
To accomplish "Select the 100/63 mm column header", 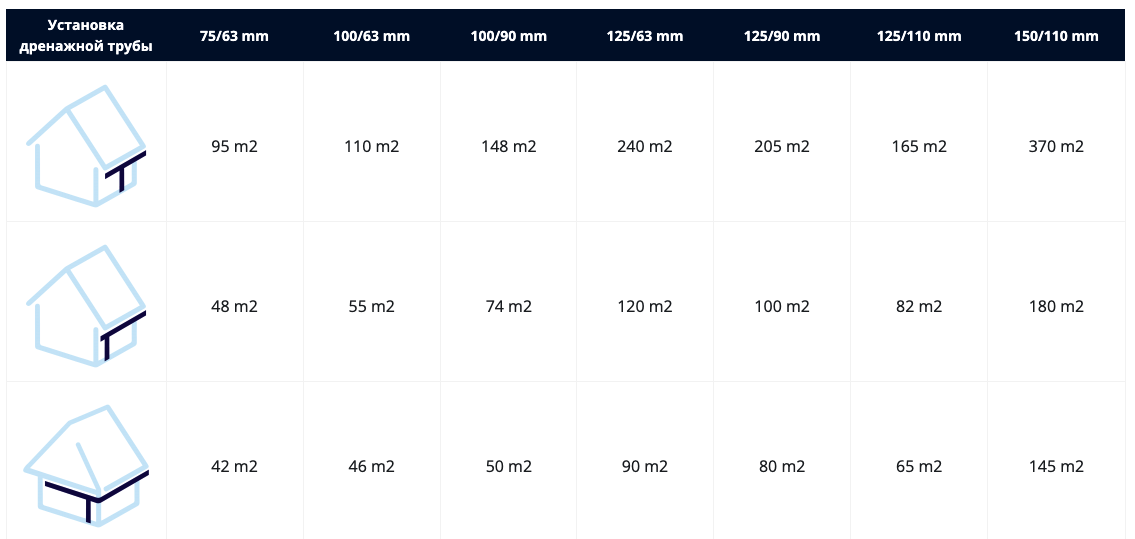I will 371,35.
